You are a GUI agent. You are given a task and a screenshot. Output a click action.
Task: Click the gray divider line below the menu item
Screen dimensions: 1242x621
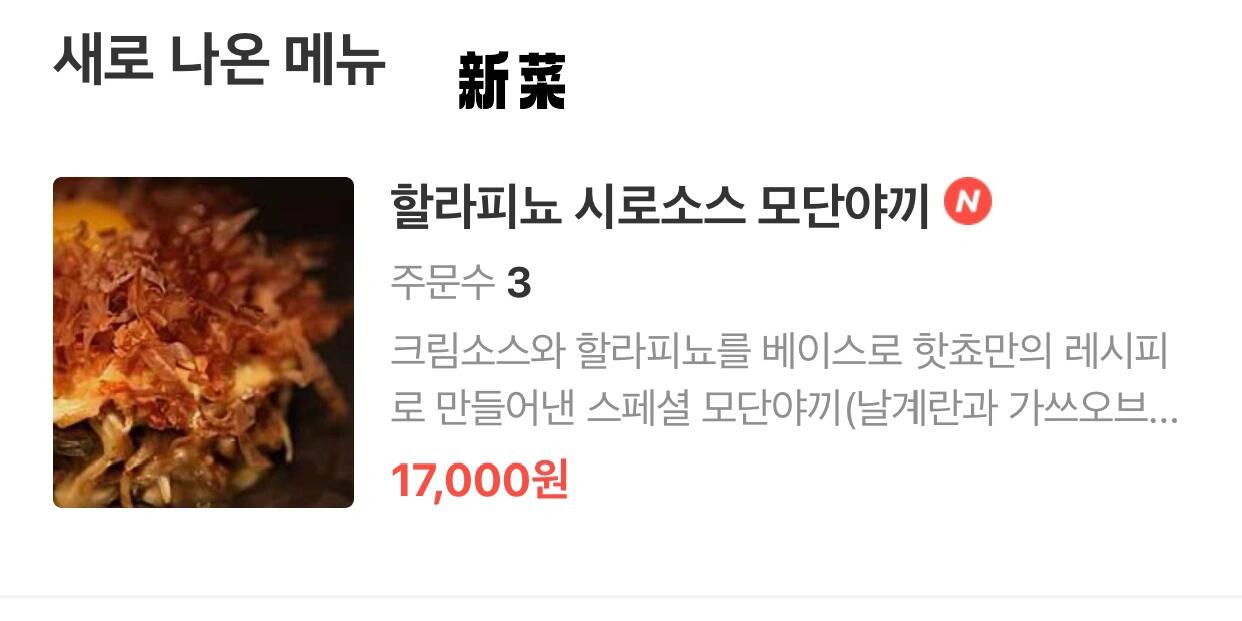621,597
